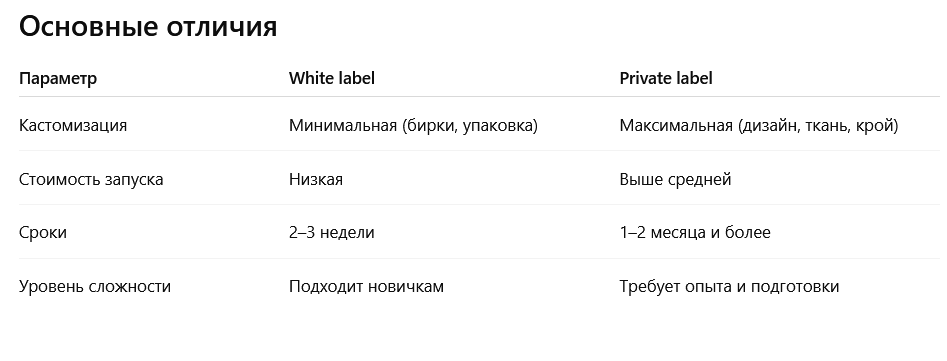Click the heading 'Основные отличия'
947x361 pixels.
(x=148, y=27)
